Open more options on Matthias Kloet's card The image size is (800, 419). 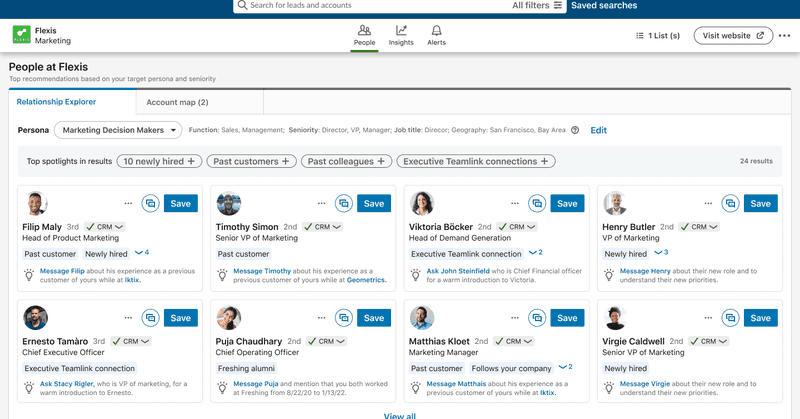(515, 318)
